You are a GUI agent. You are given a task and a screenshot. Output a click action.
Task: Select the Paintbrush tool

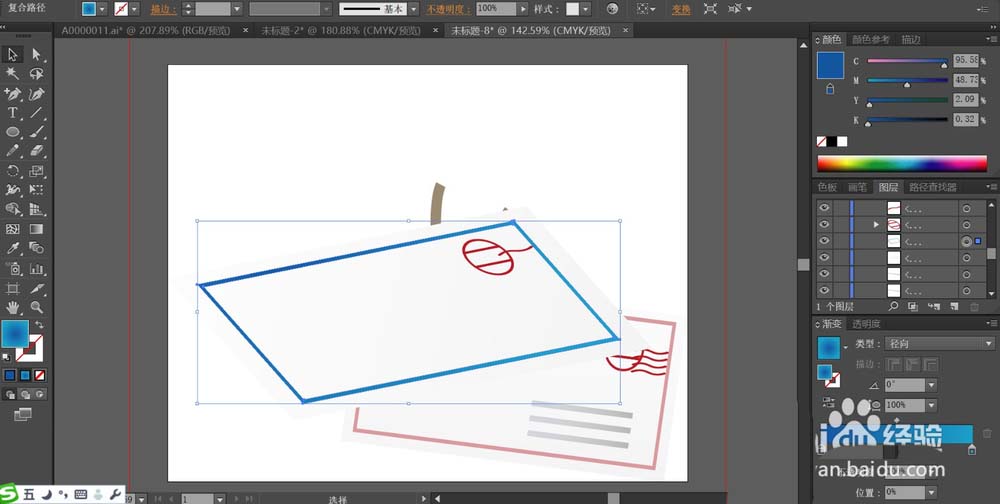tap(36, 132)
